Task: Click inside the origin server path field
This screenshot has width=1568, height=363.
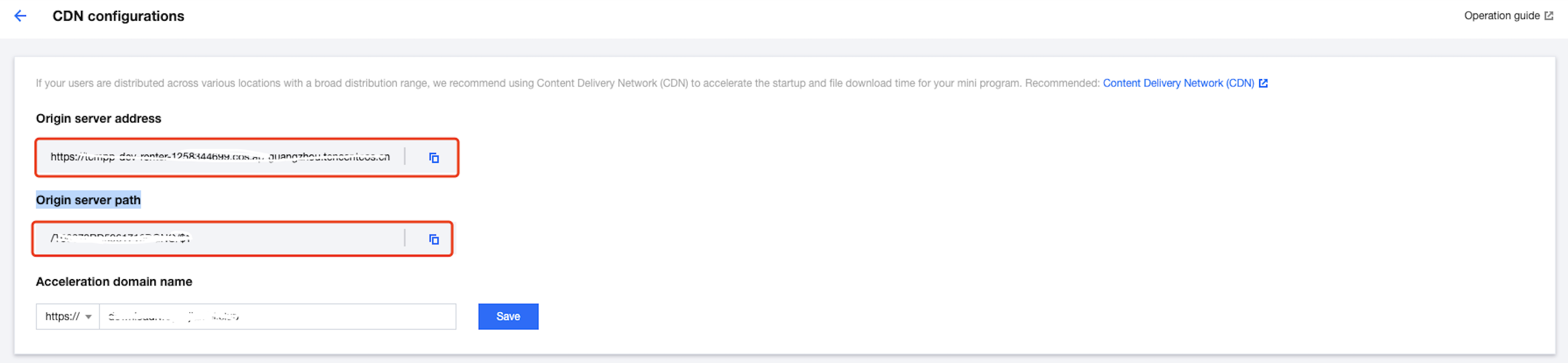Action: [219, 239]
